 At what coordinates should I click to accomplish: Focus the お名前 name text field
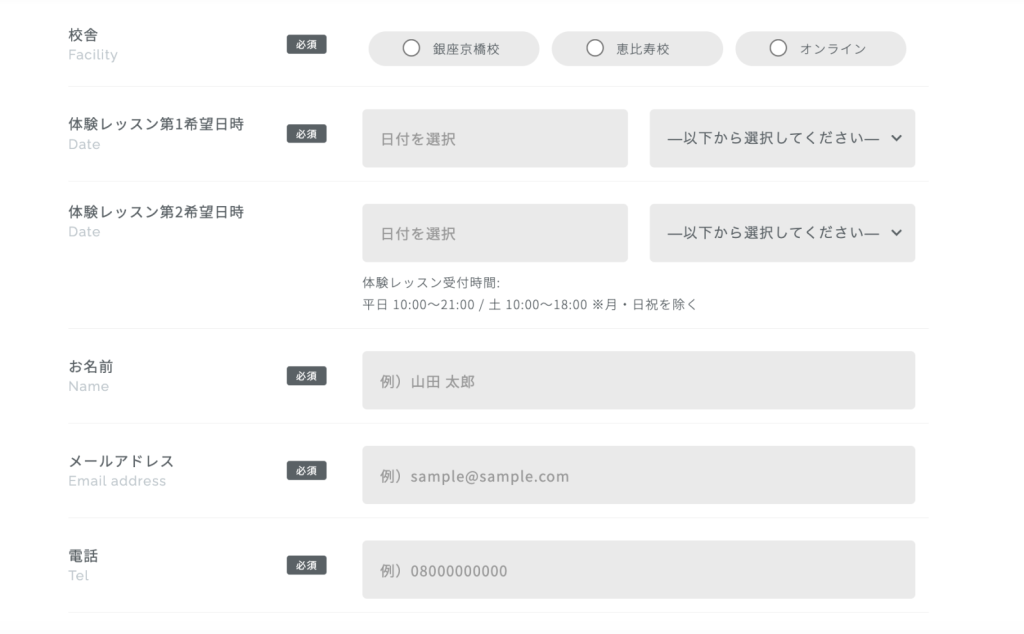pos(638,380)
